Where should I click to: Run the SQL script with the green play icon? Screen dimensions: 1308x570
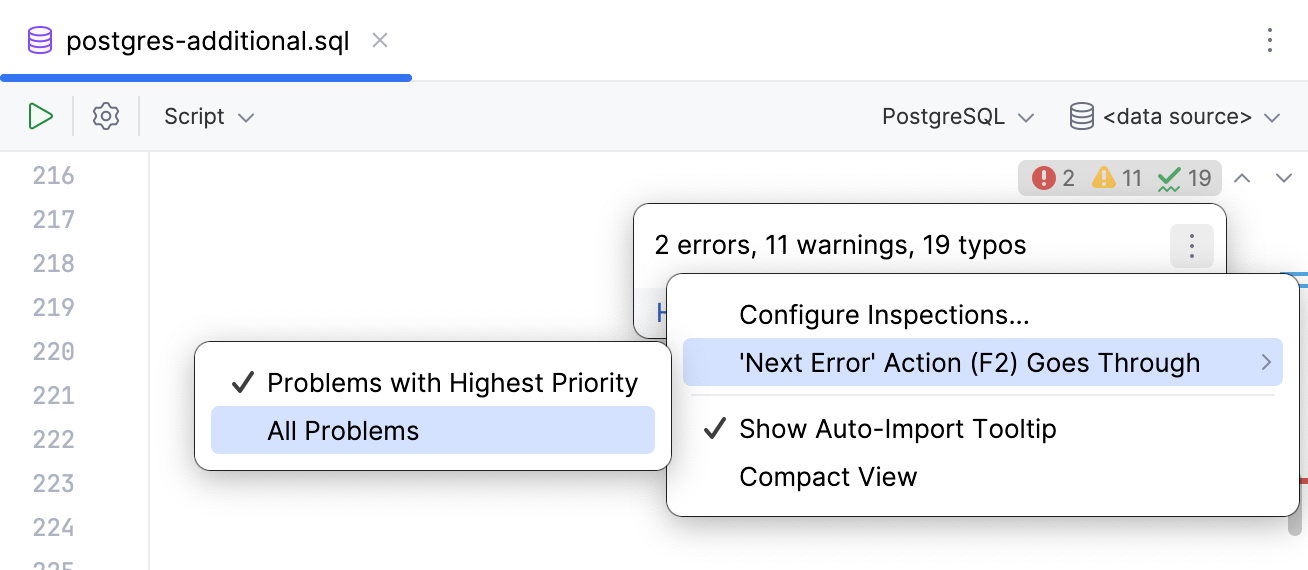pyautogui.click(x=41, y=116)
